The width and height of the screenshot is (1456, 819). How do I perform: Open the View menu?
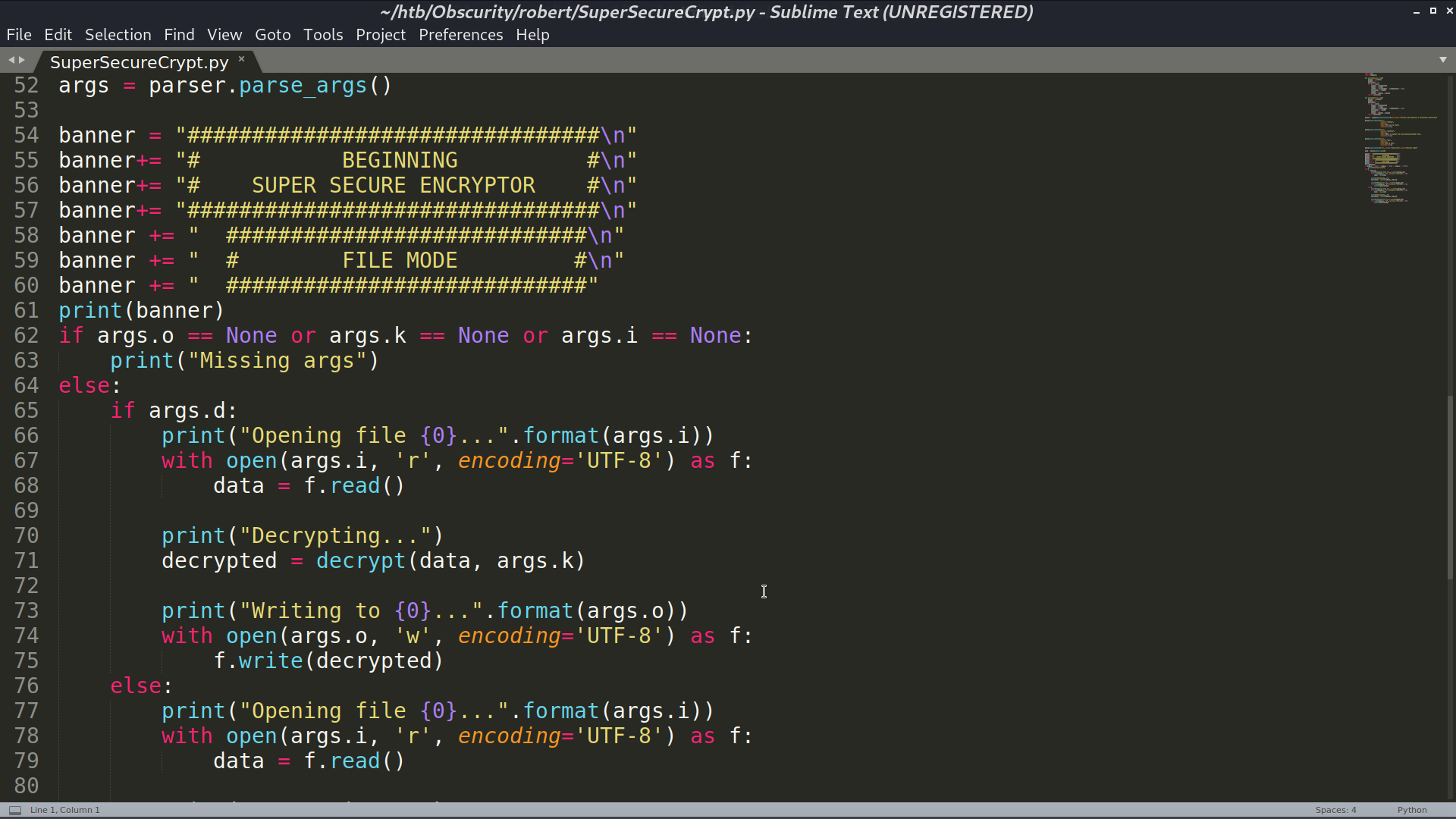224,35
